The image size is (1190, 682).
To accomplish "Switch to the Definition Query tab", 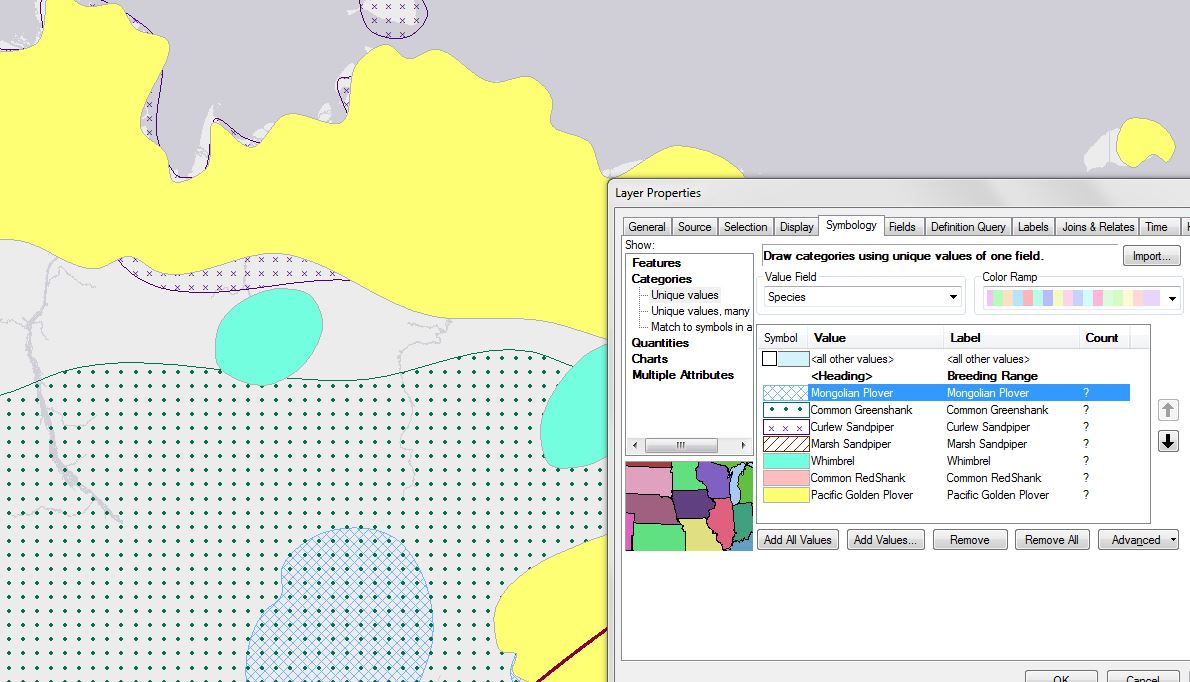I will [x=967, y=227].
